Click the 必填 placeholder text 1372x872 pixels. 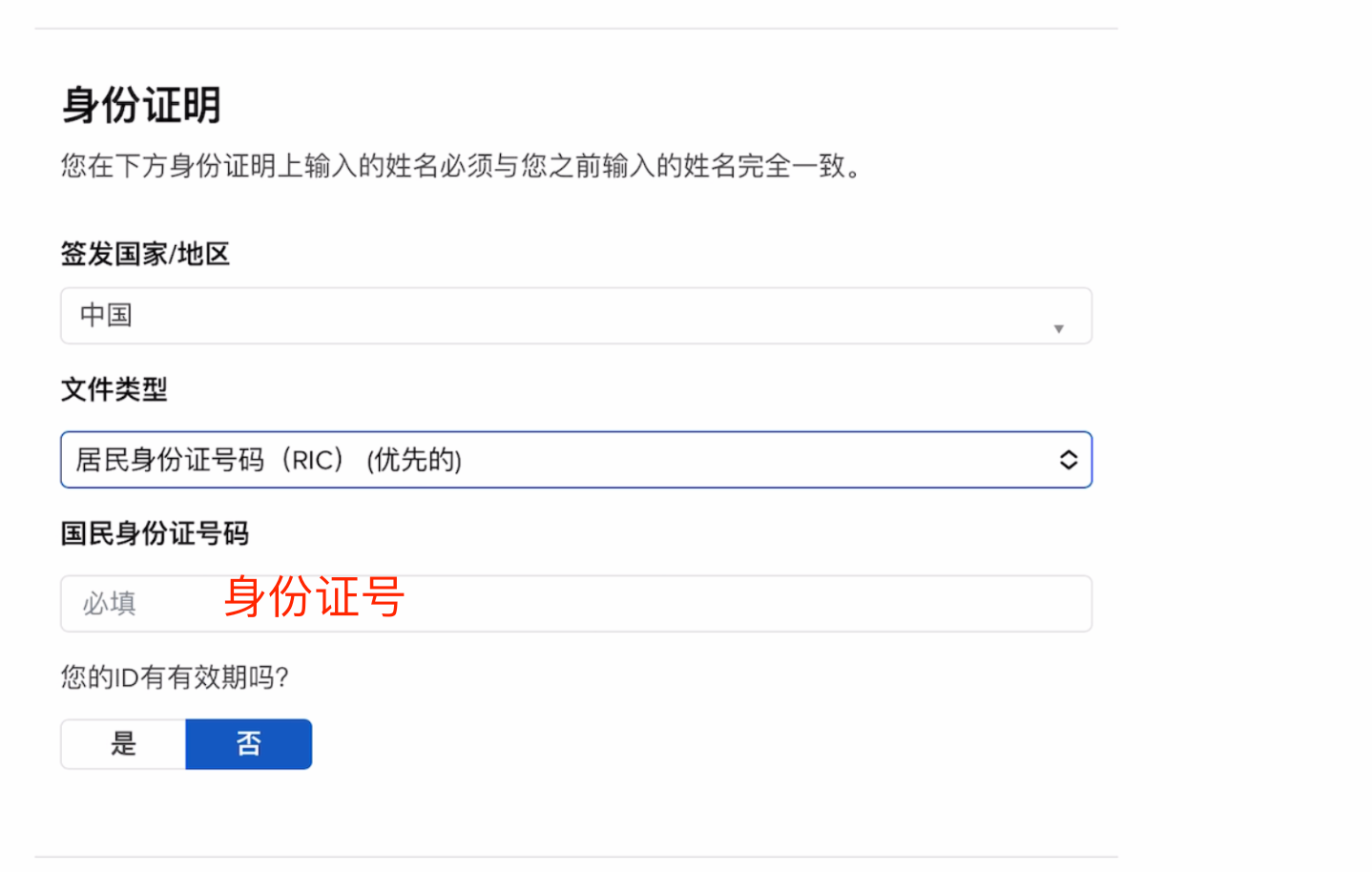[x=109, y=603]
